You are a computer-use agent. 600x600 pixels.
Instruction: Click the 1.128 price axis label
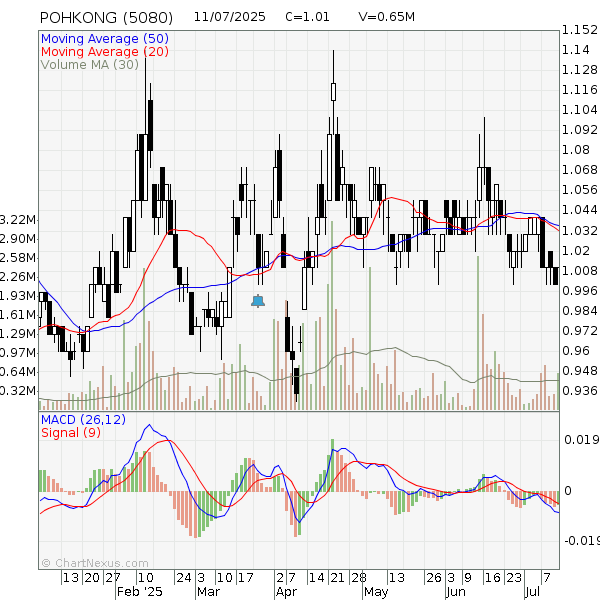tap(579, 70)
